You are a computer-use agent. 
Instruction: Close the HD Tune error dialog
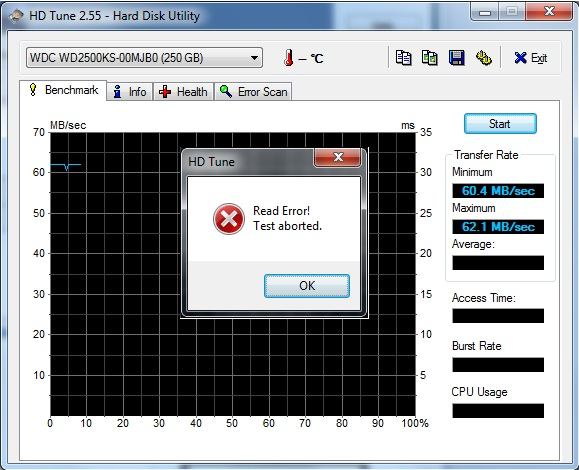point(338,157)
